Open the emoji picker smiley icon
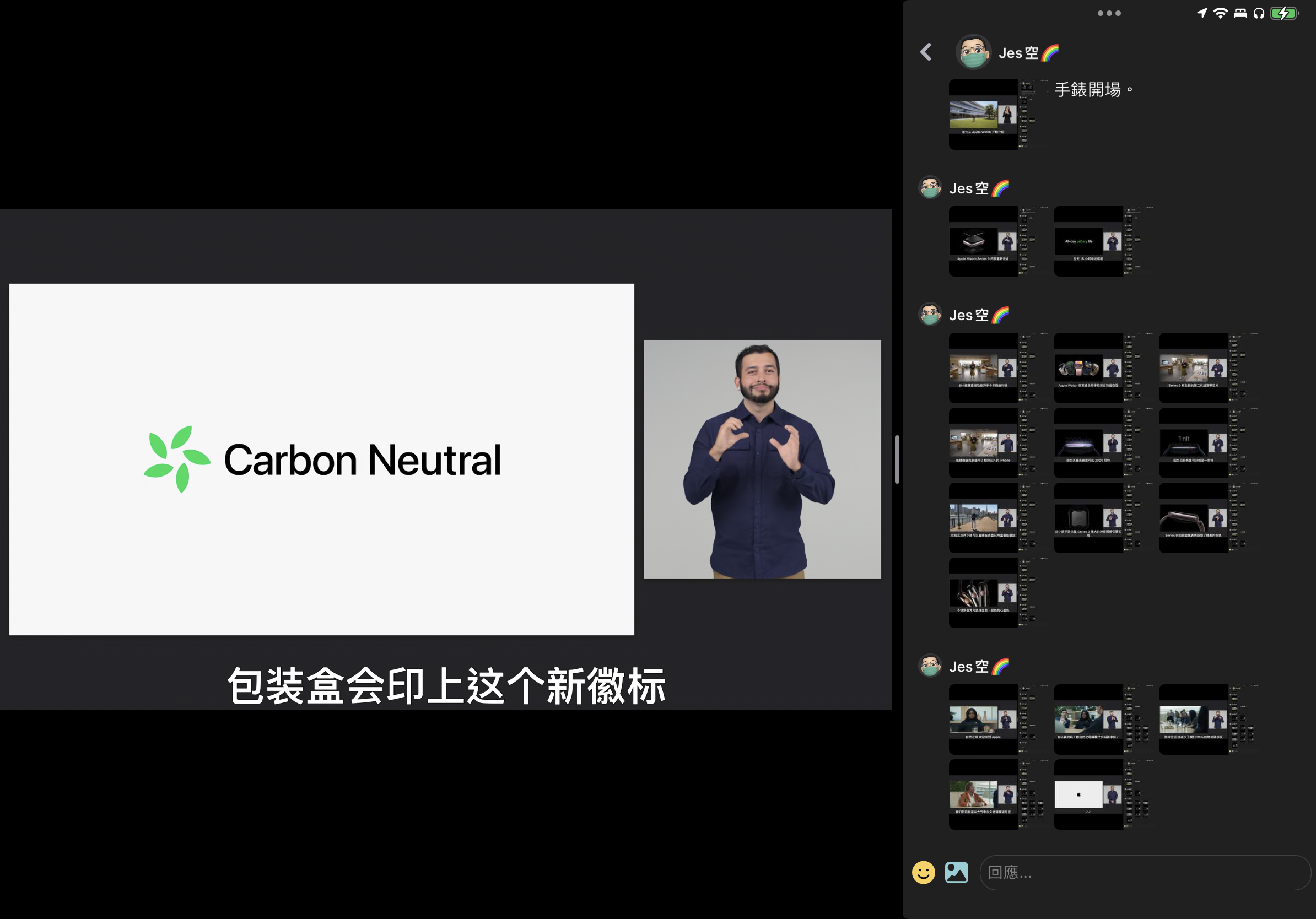This screenshot has height=919, width=1316. [x=924, y=873]
